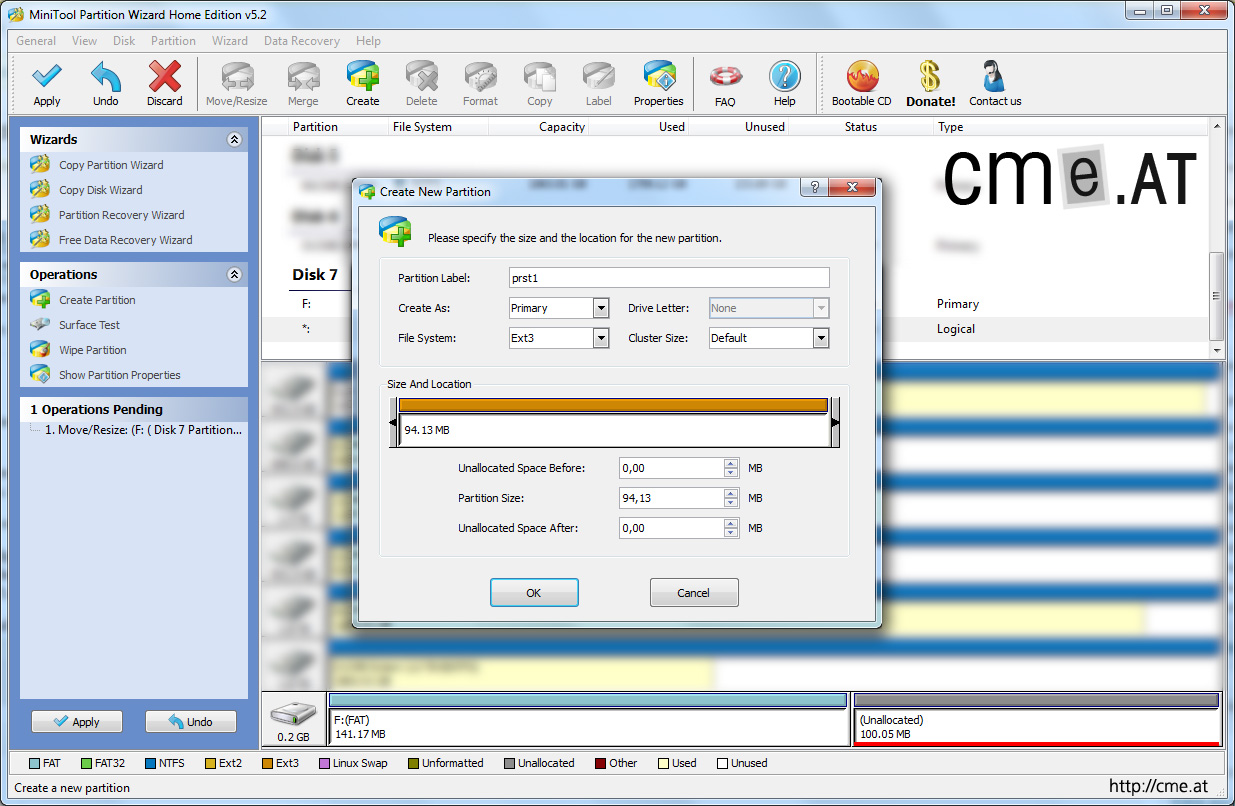Open the MB unit stepper for Unallocated Space After
Screen dimensions: 1235x806
tap(731, 528)
